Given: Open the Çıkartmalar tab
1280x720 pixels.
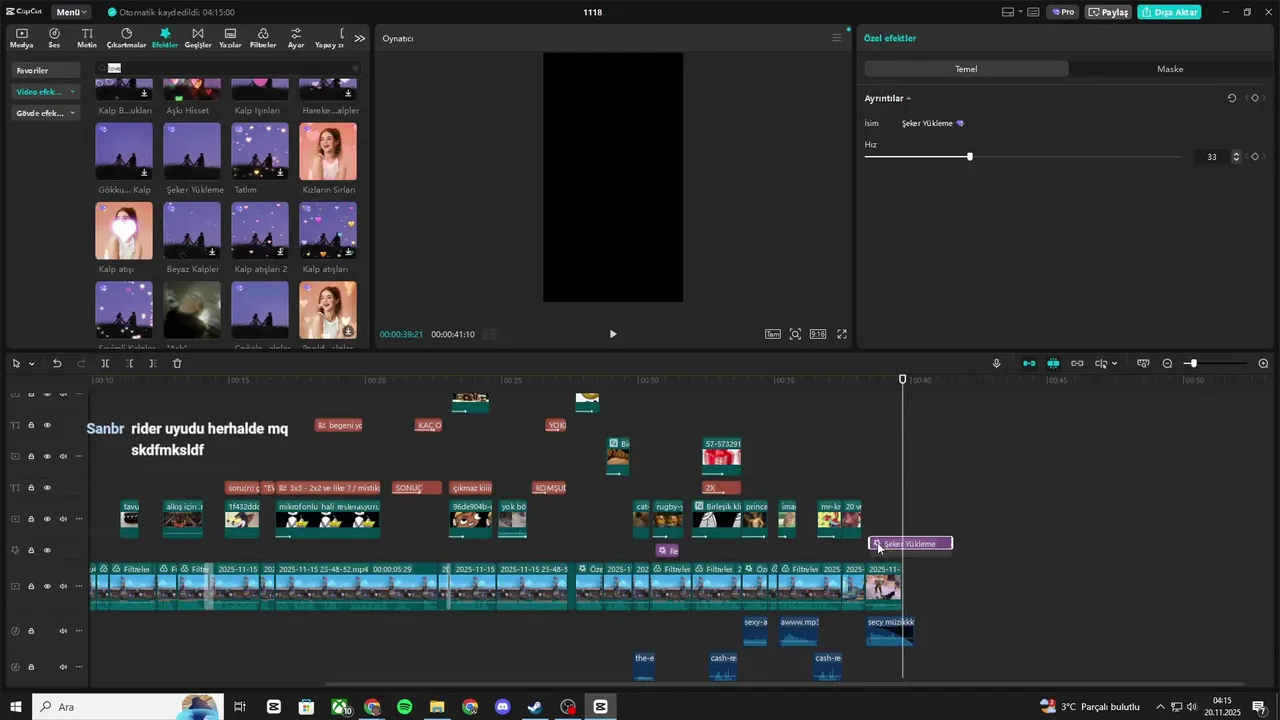Looking at the screenshot, I should point(126,38).
